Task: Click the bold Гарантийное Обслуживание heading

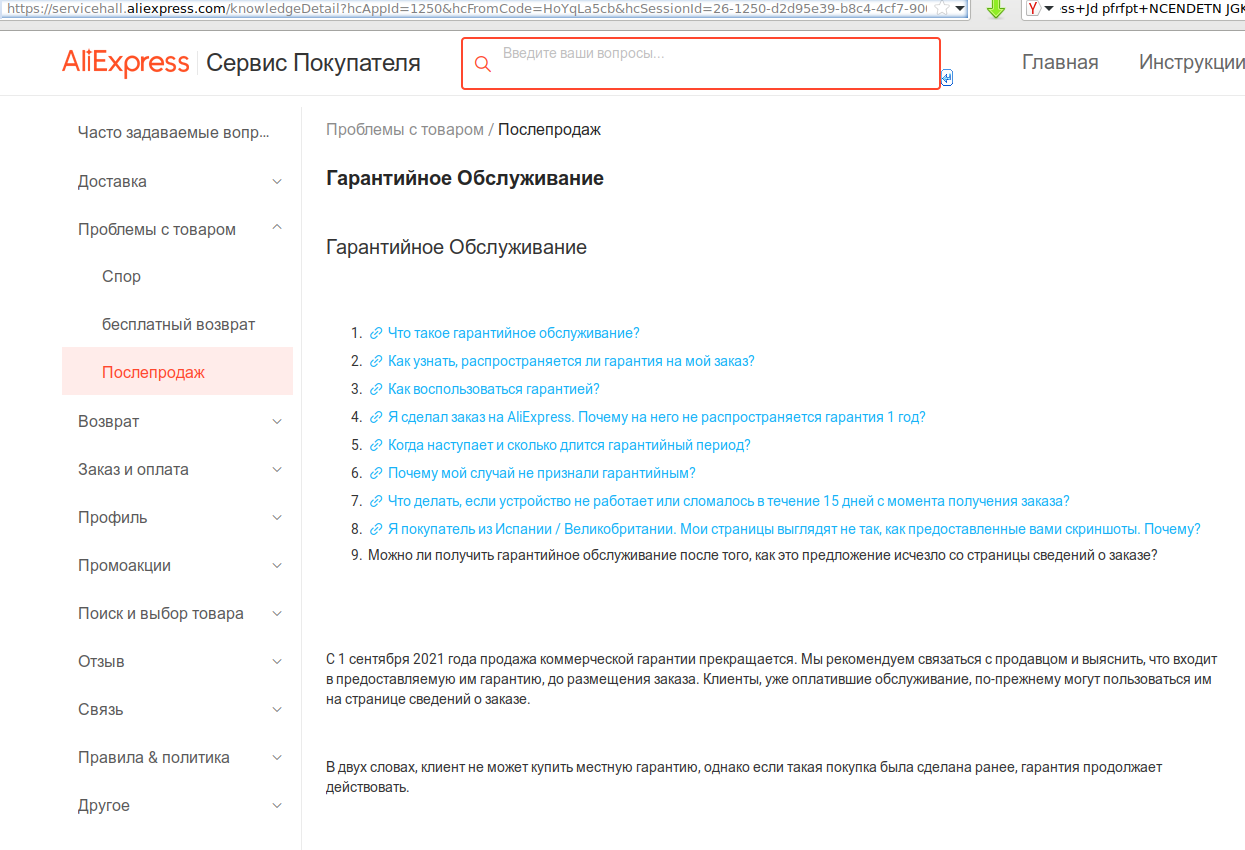Action: coord(465,179)
